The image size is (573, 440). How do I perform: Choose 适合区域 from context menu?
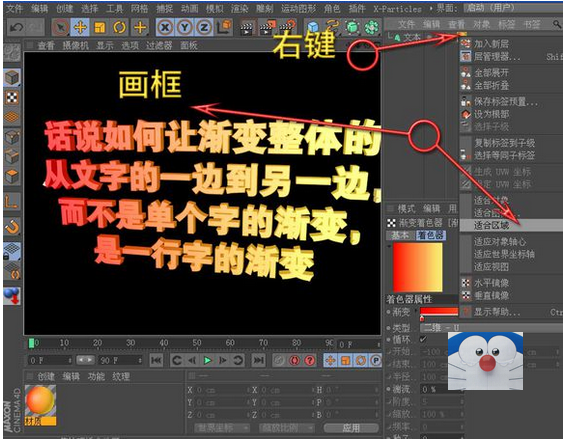coord(511,225)
